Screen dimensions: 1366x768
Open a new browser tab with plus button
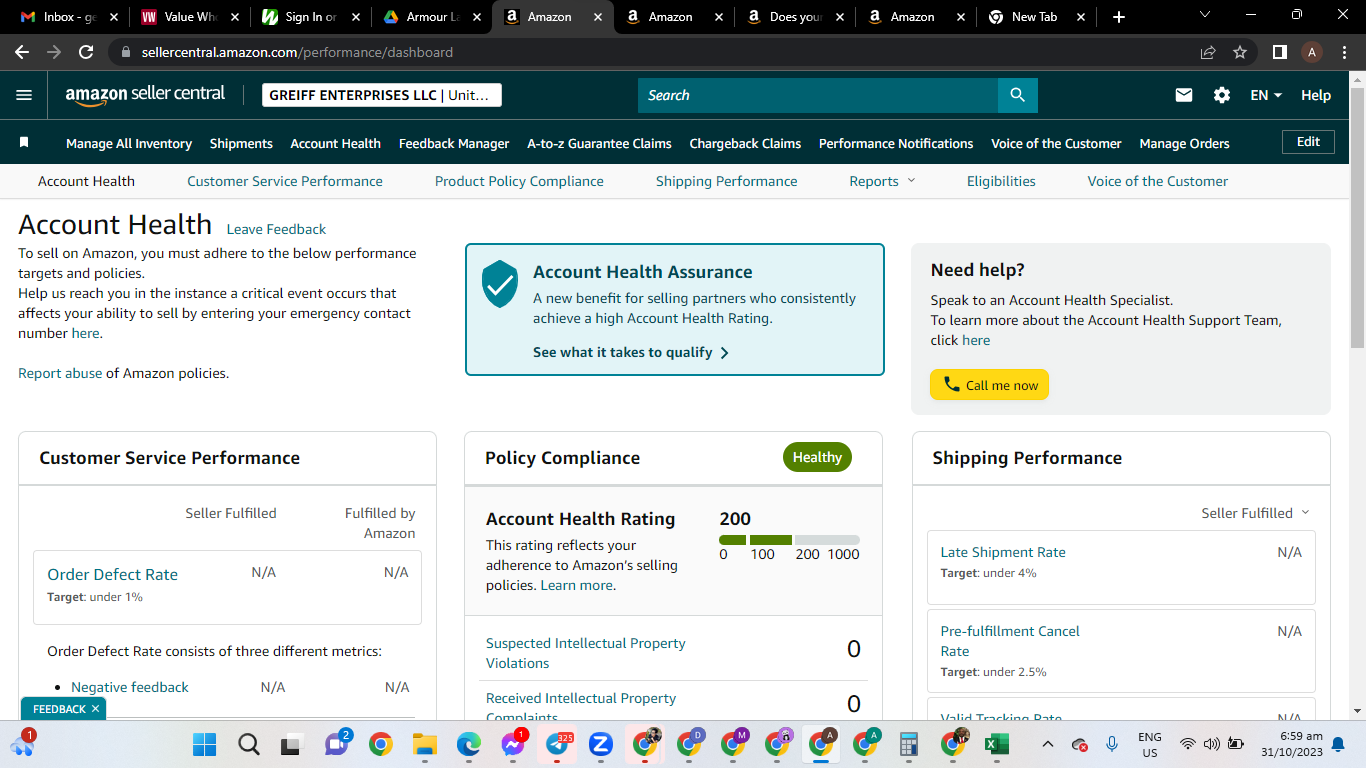point(1119,17)
